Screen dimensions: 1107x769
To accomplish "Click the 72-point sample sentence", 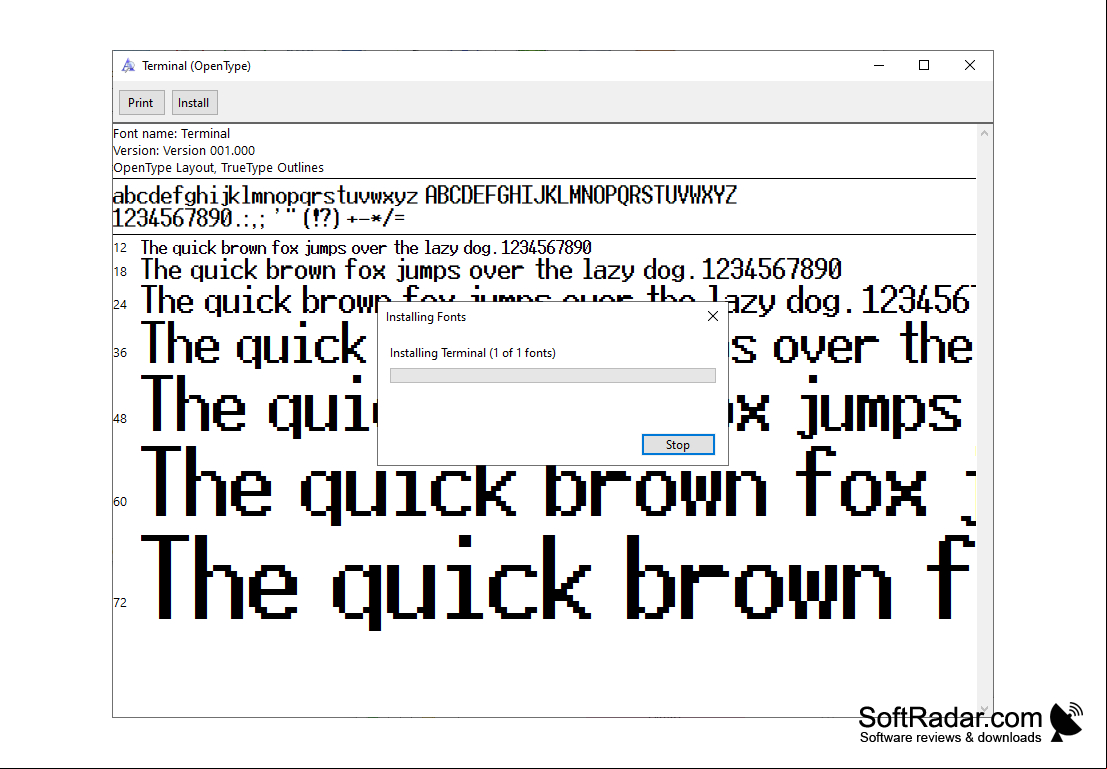I will click(x=558, y=581).
